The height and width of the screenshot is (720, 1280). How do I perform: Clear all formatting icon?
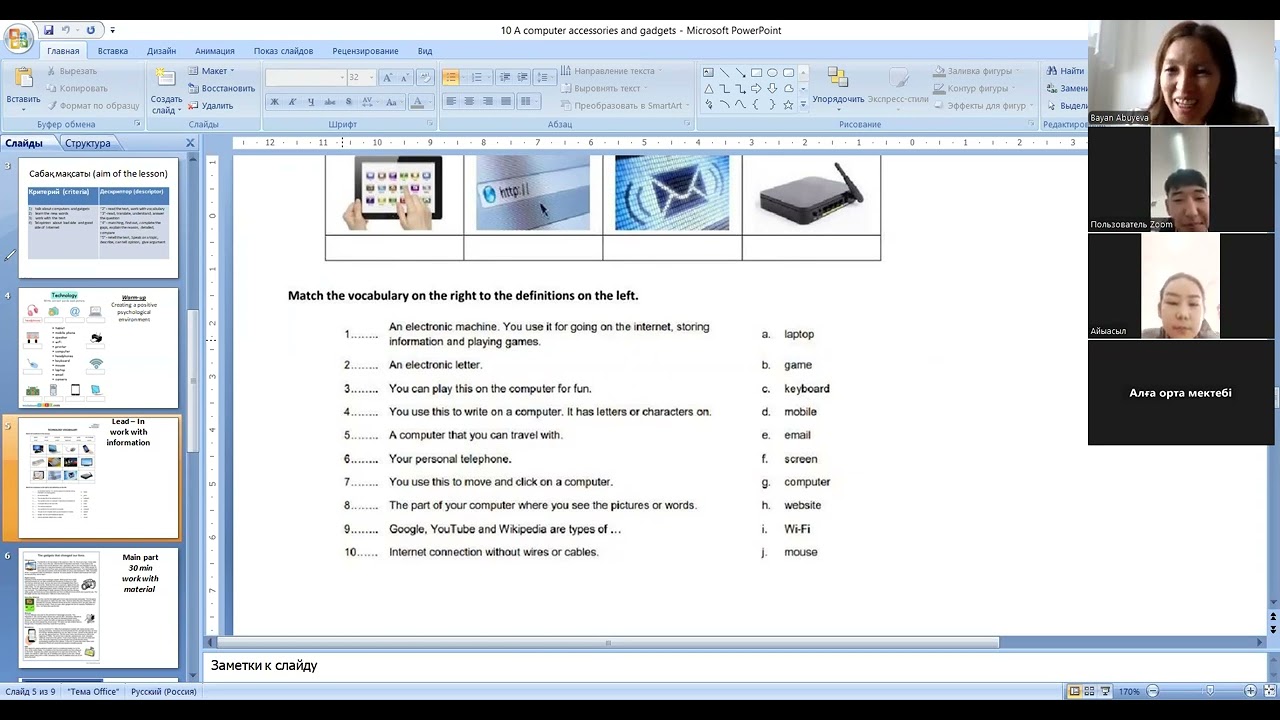point(425,77)
